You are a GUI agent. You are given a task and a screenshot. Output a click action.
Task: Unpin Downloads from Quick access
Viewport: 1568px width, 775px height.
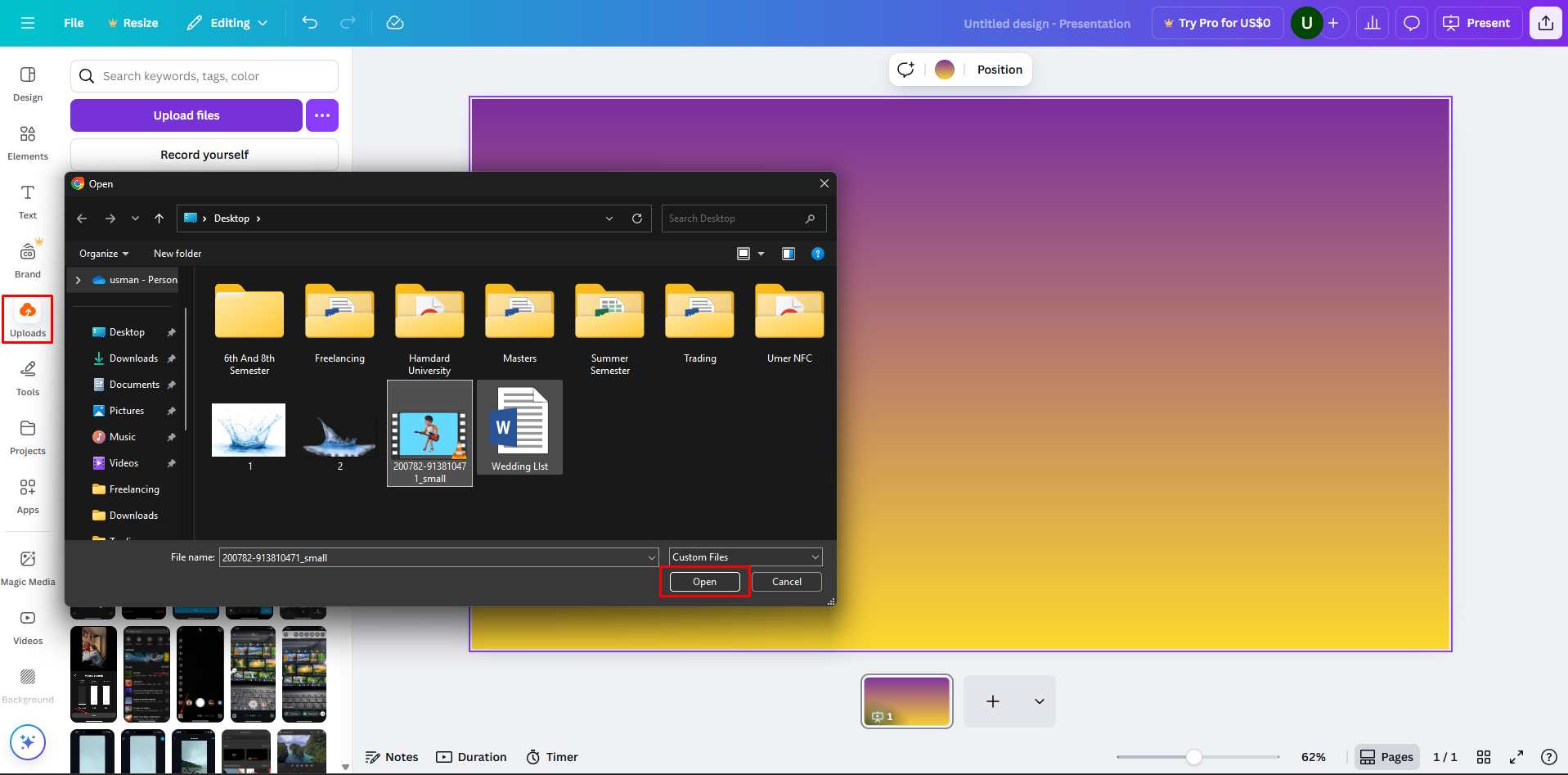tap(172, 358)
